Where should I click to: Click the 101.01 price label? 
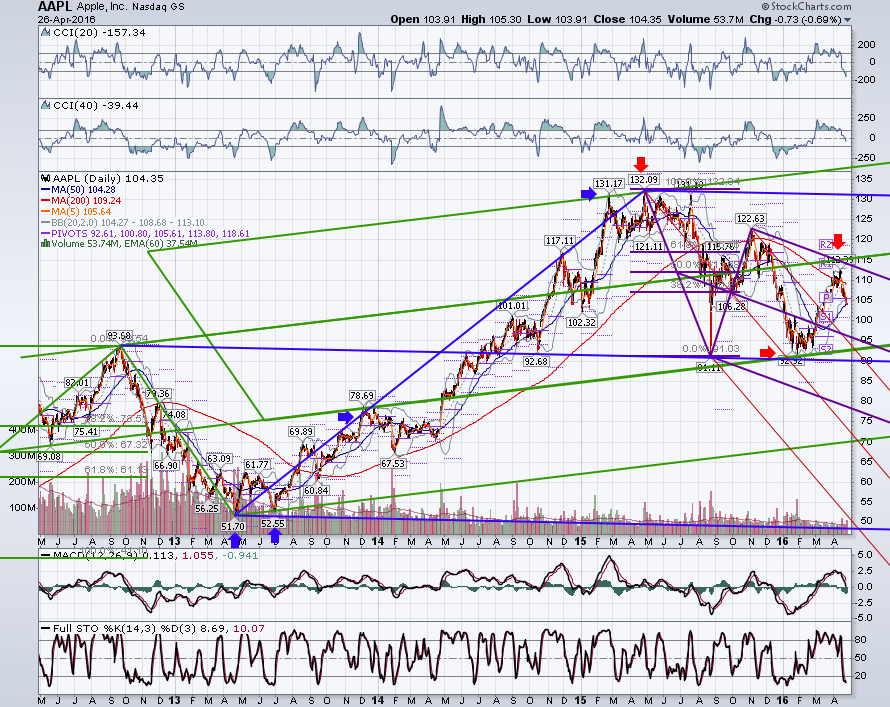(513, 305)
